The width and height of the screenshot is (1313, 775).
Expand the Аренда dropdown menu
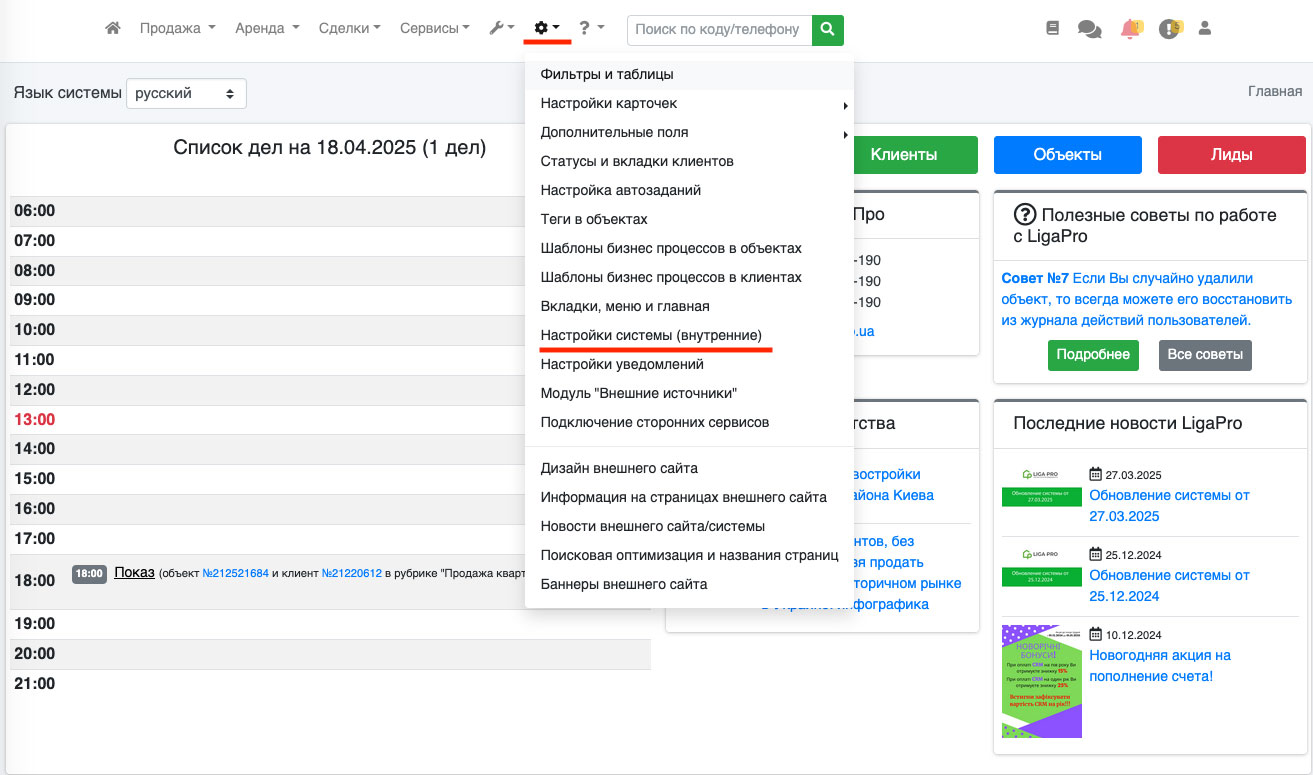point(267,29)
